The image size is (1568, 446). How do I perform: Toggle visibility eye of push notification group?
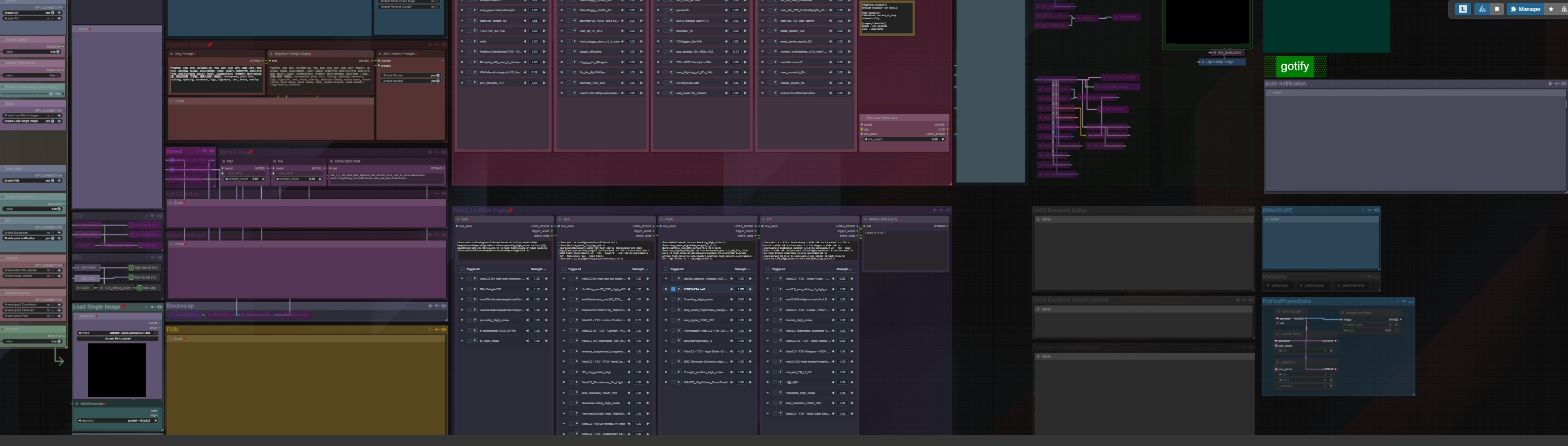(1563, 84)
